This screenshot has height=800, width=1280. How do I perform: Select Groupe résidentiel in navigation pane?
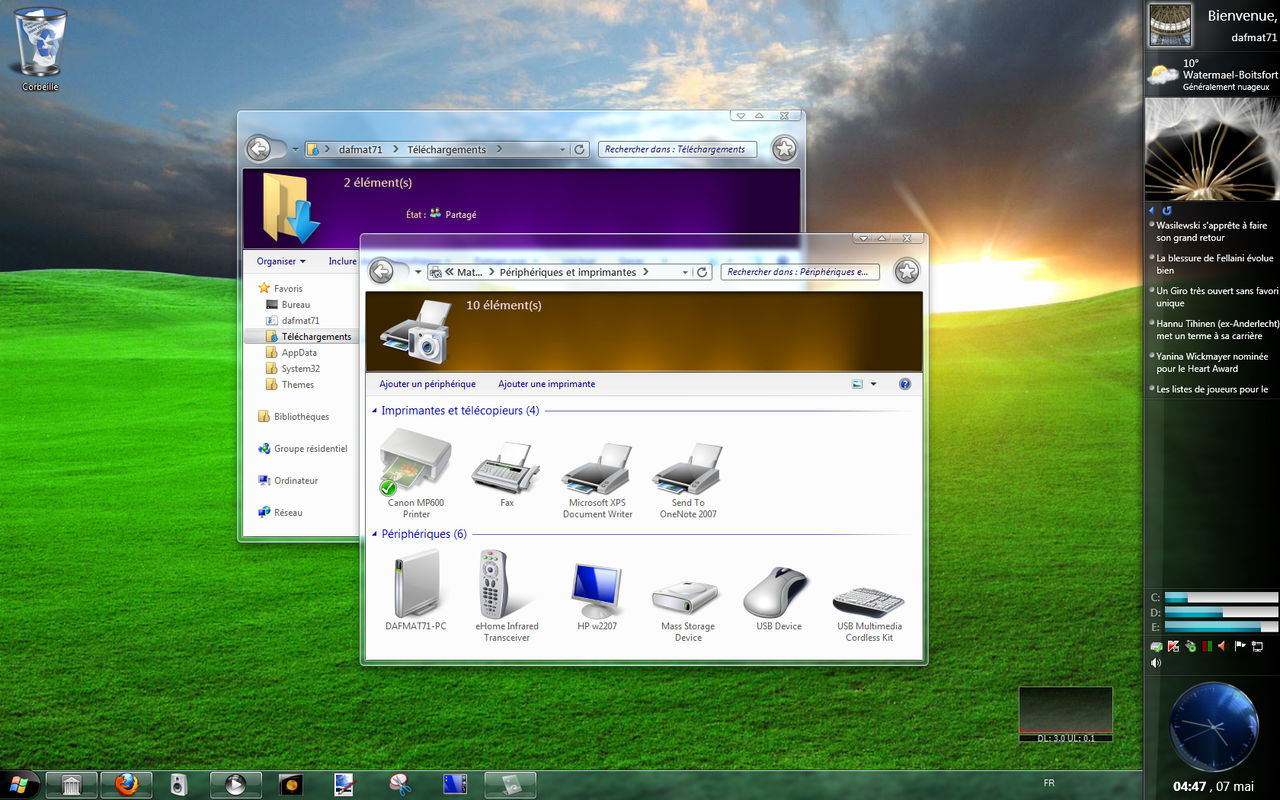(x=303, y=448)
